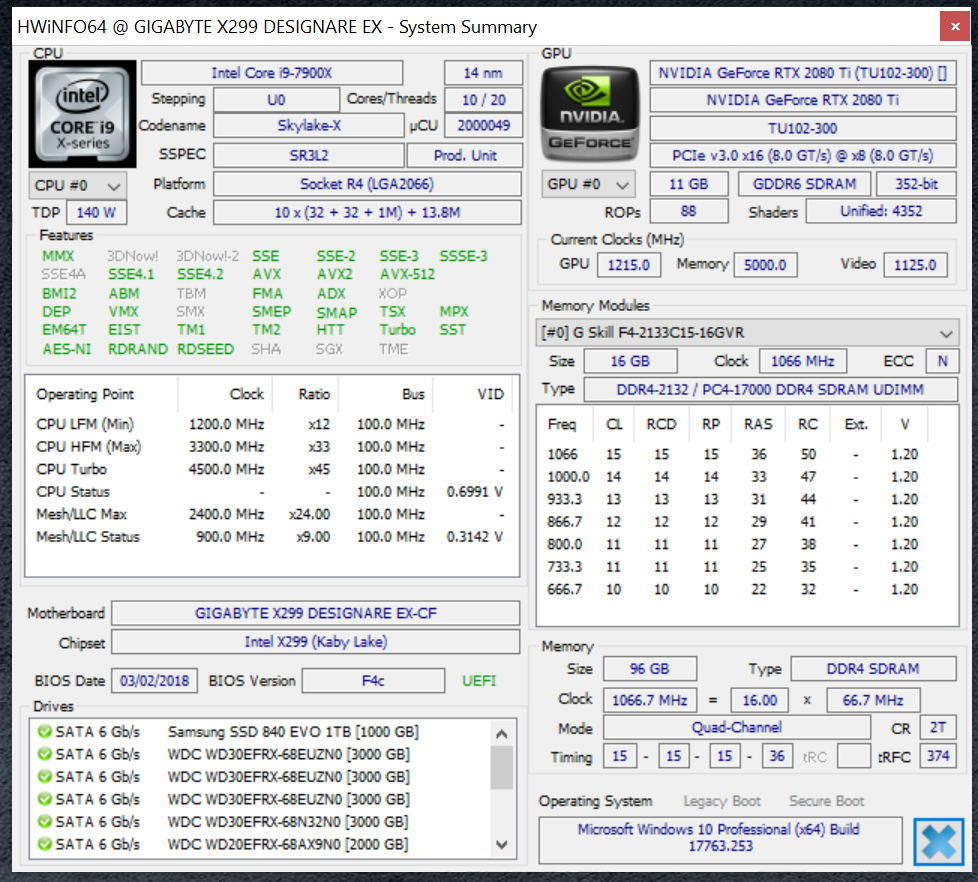Click the cache size field
The height and width of the screenshot is (882, 978).
[367, 213]
